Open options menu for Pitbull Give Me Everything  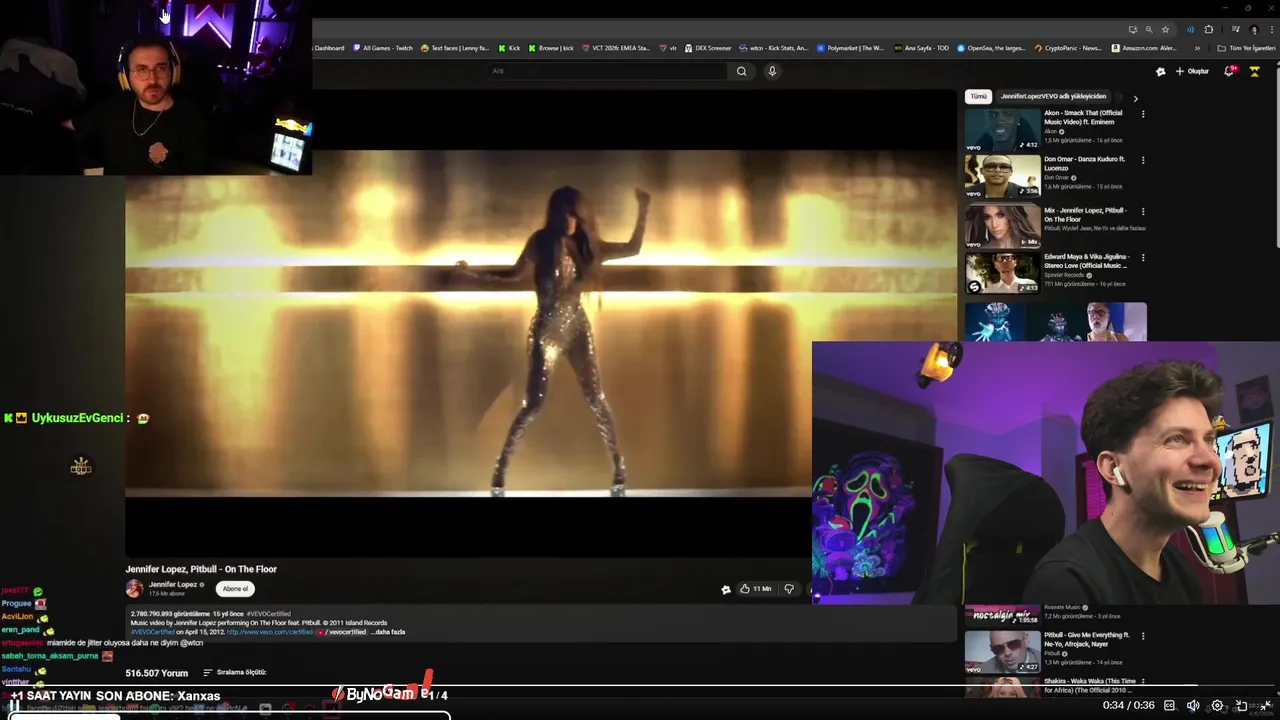[1143, 636]
